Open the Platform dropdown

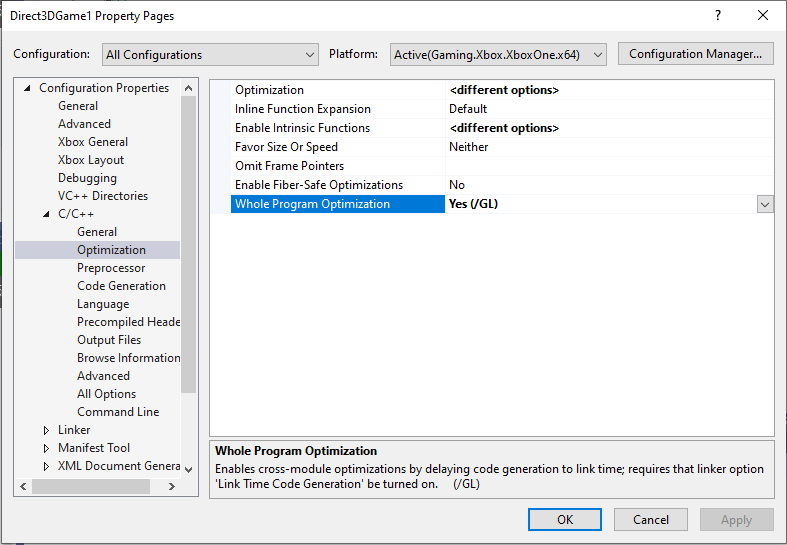(498, 55)
